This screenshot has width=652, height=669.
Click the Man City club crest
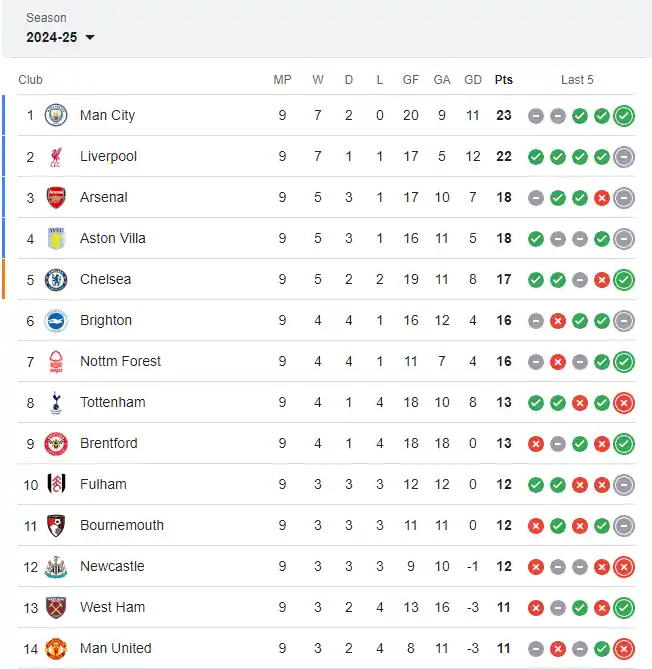(56, 115)
